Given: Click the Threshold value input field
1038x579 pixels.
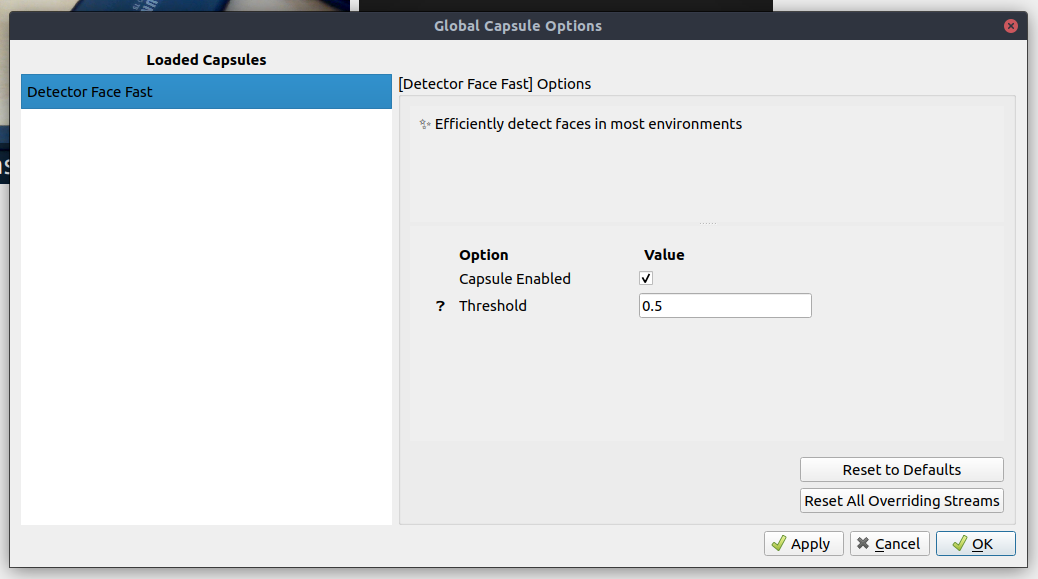Looking at the screenshot, I should 725,306.
